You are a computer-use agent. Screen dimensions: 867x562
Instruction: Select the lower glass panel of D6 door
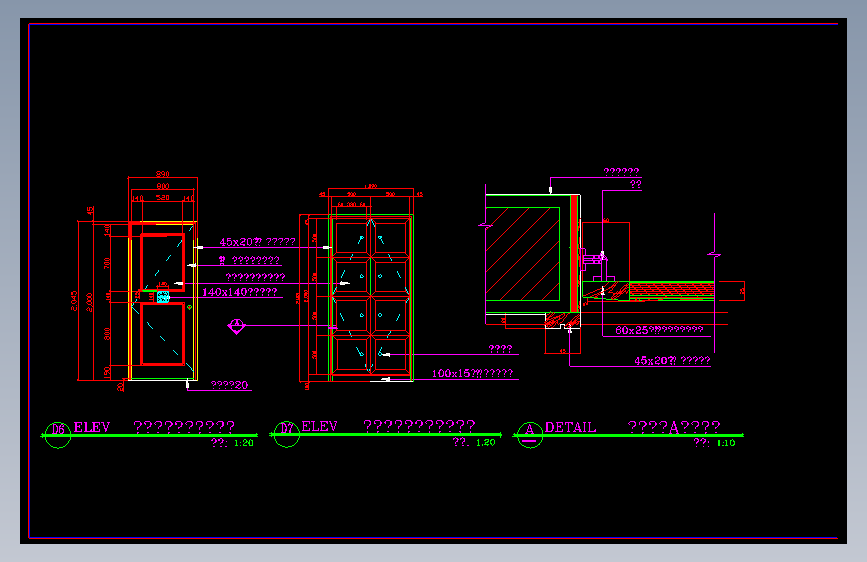163,334
